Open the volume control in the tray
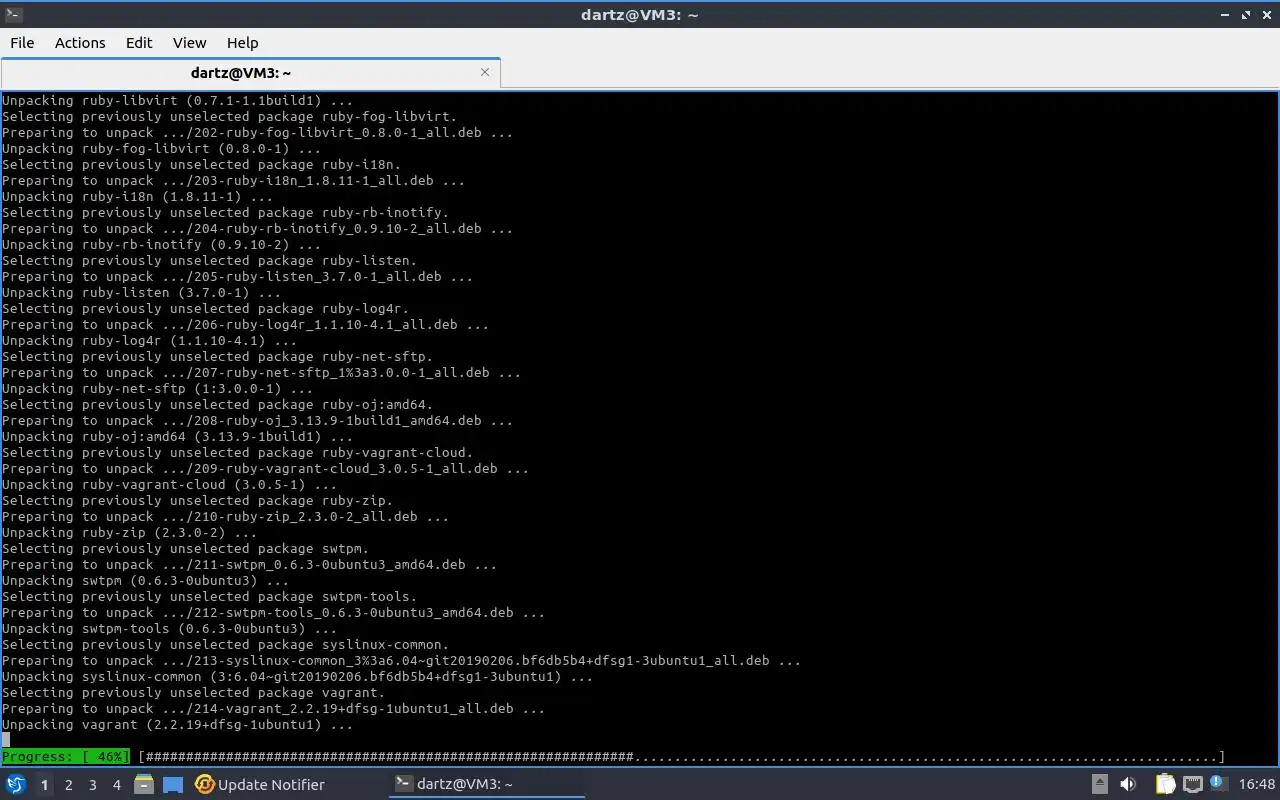The image size is (1280, 800). pyautogui.click(x=1128, y=785)
